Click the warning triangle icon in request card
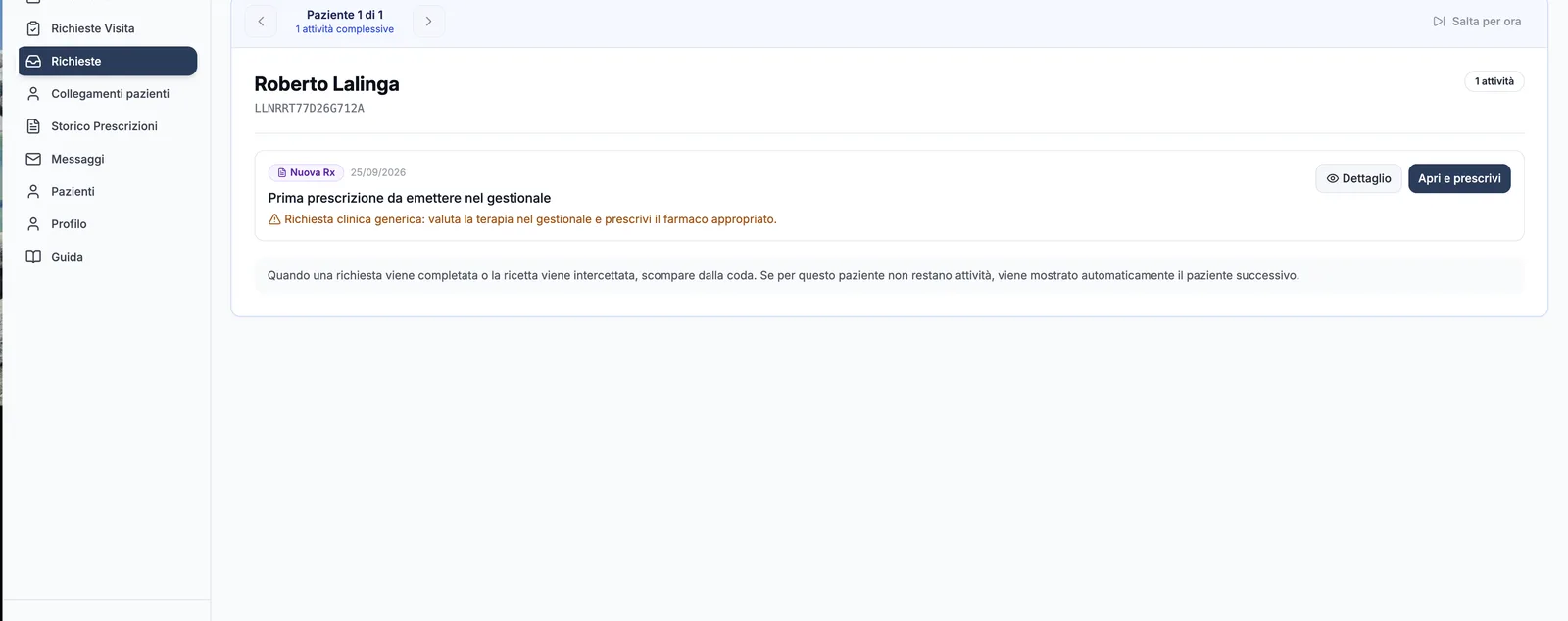This screenshot has height=621, width=1568. (274, 219)
